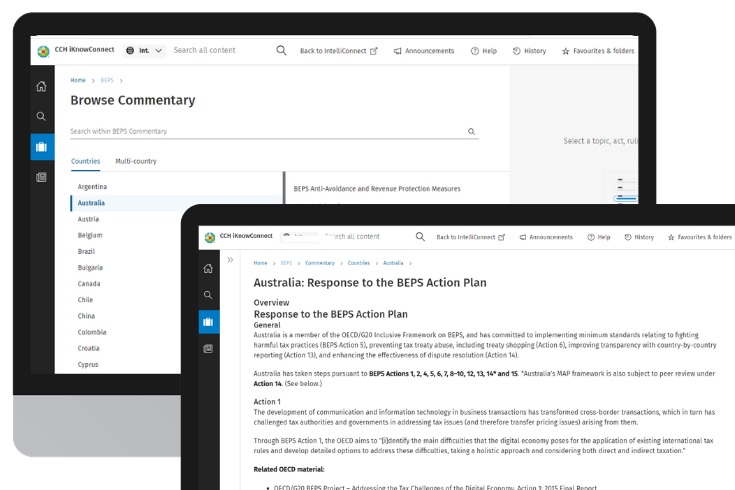
Task: Open Help in the back window header
Action: pyautogui.click(x=484, y=51)
